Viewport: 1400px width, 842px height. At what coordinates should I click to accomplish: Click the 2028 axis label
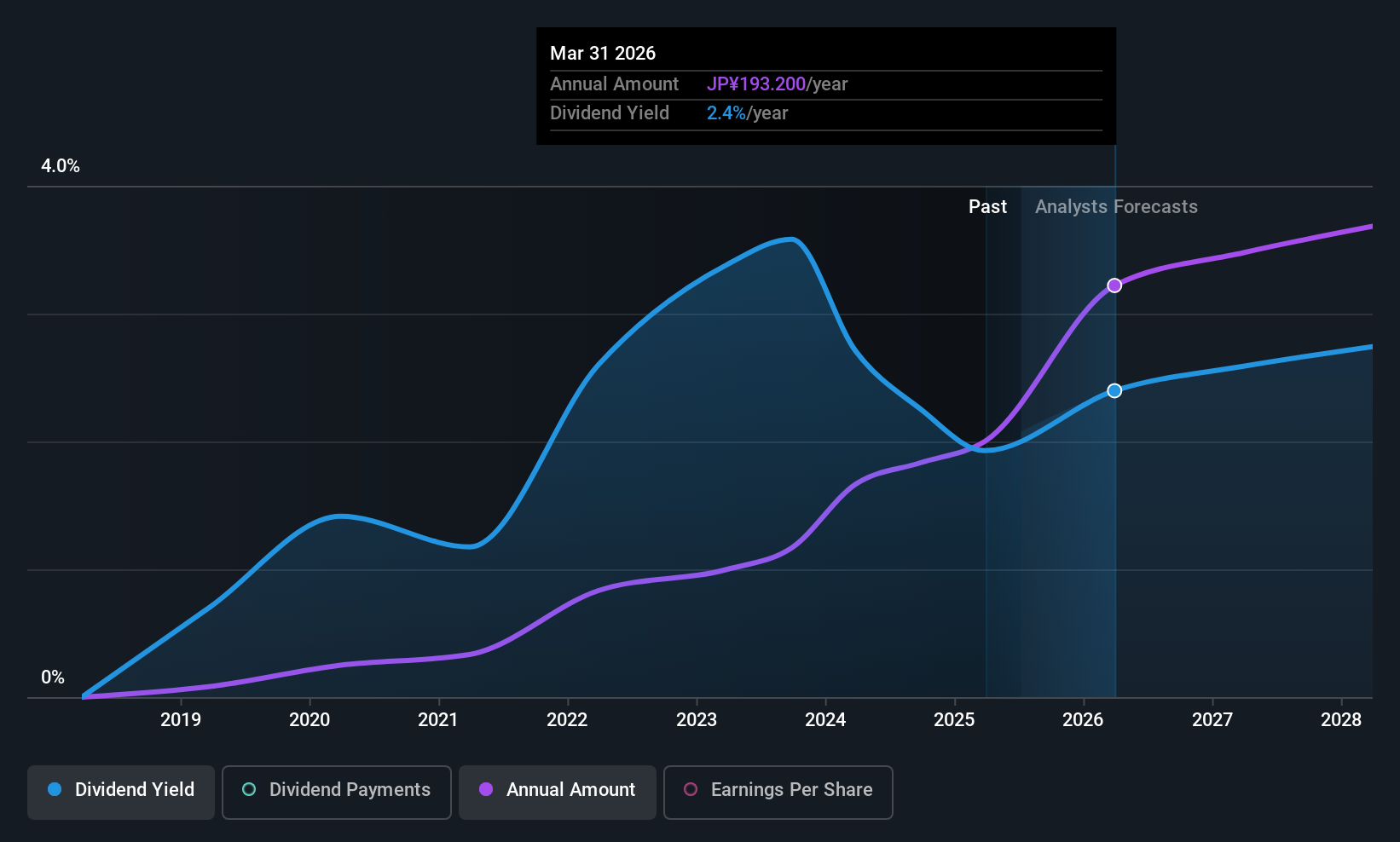click(x=1341, y=720)
